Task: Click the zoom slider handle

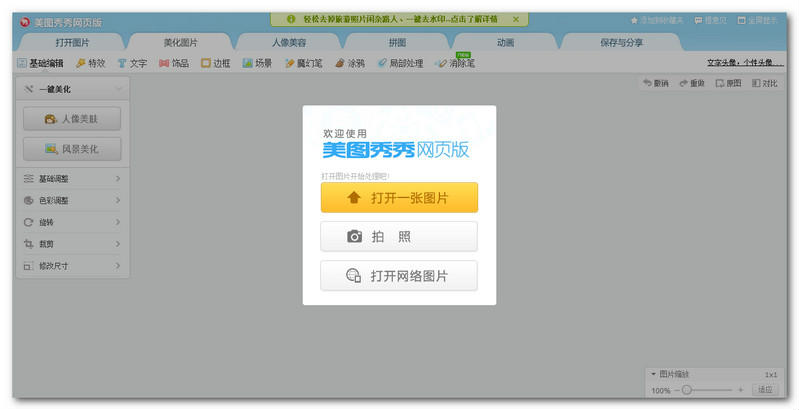Action: pyautogui.click(x=687, y=390)
